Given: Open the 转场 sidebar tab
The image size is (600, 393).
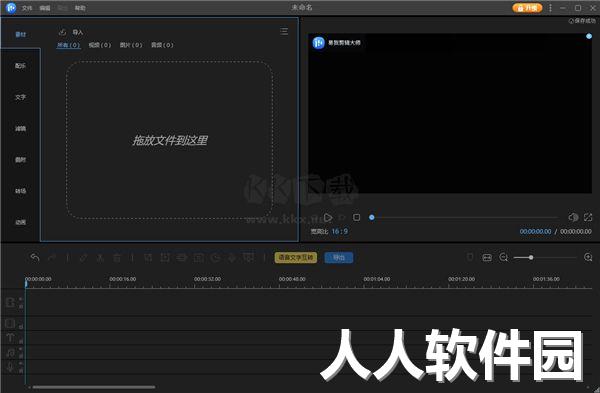Looking at the screenshot, I should tap(20, 191).
